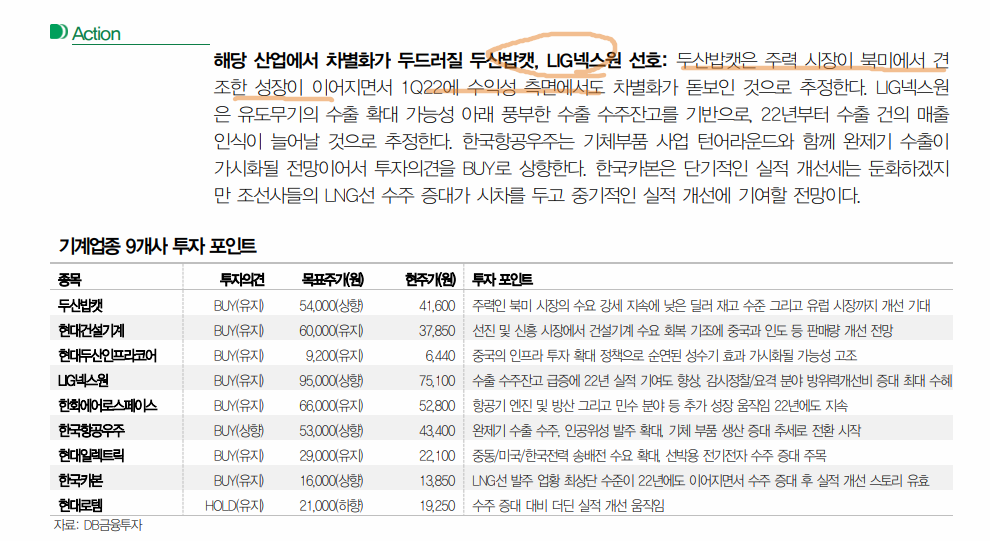Screen dimensions: 990x541
Task: Click the green Action section logo icon
Action: [x=58, y=32]
